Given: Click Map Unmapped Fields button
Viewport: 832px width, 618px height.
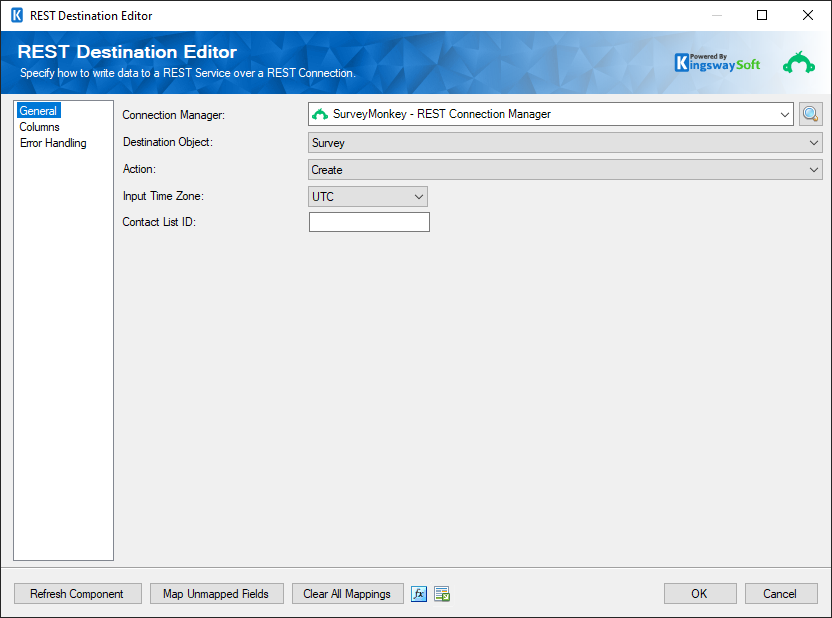Looking at the screenshot, I should coord(216,594).
